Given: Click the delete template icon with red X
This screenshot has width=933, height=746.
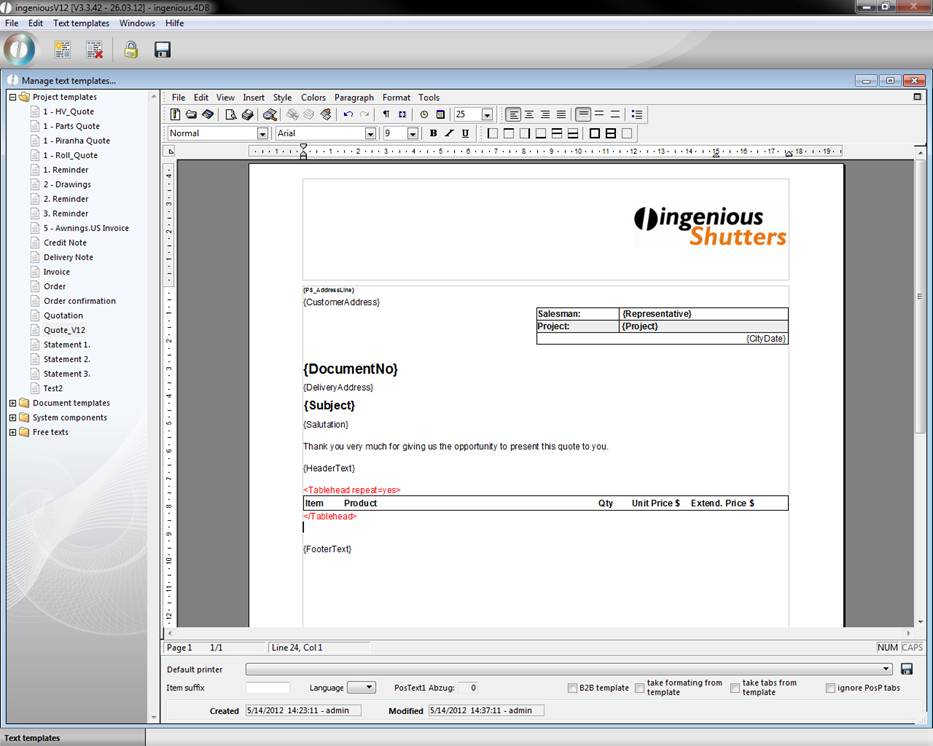Looking at the screenshot, I should pos(94,49).
